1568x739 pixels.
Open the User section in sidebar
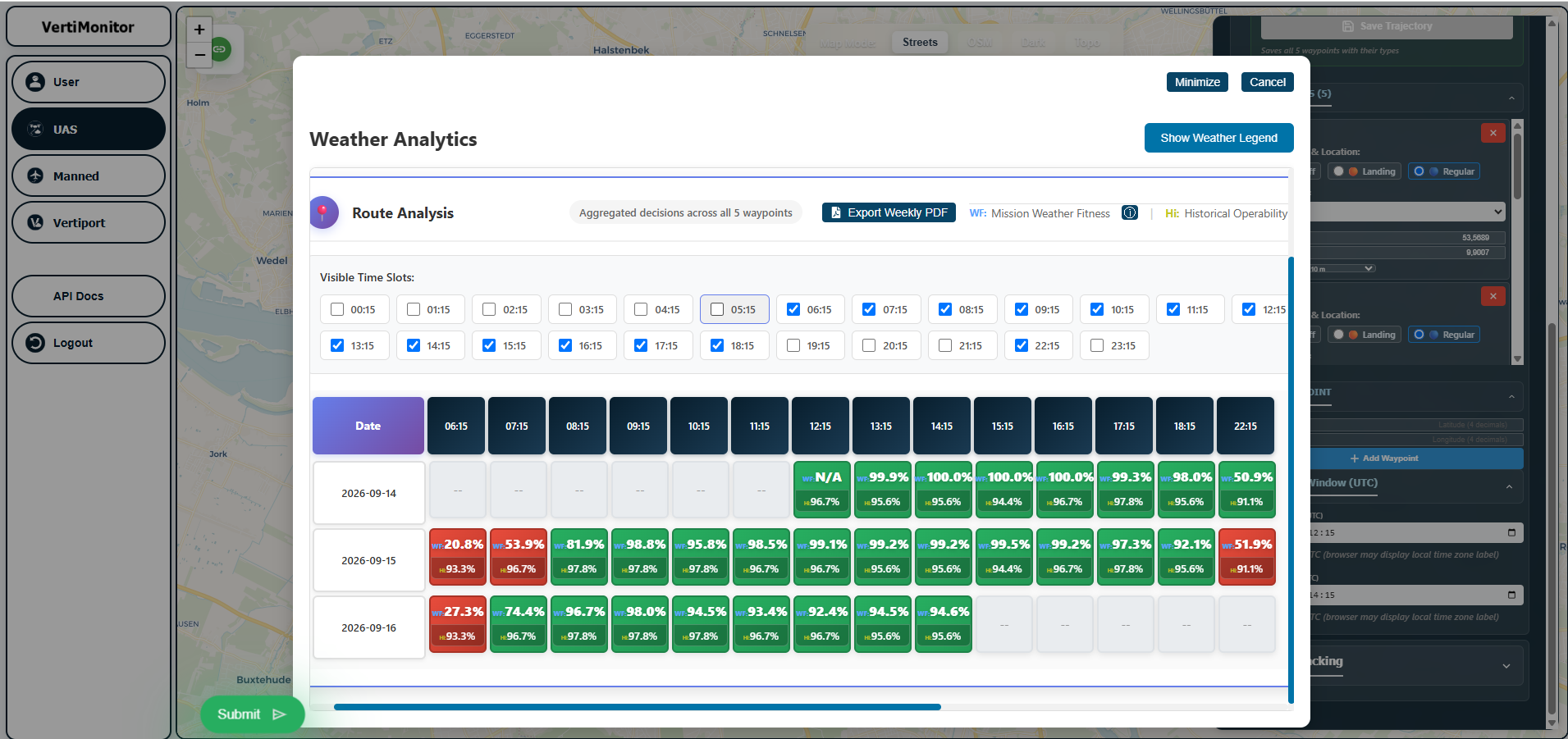89,82
